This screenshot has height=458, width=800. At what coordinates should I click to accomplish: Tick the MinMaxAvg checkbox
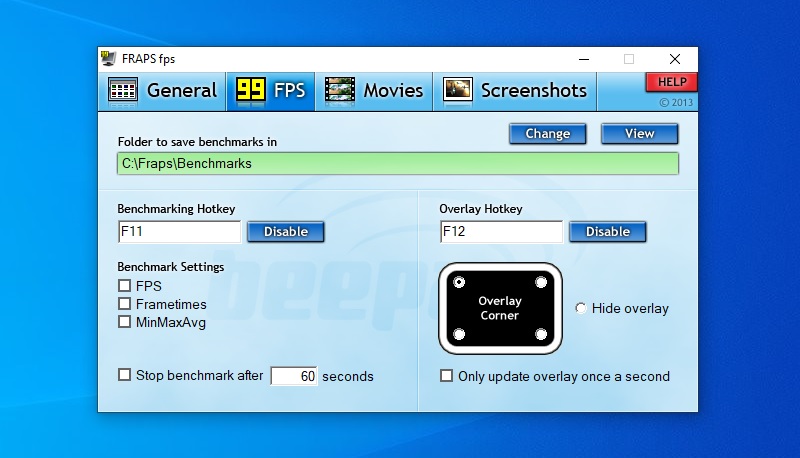click(124, 322)
